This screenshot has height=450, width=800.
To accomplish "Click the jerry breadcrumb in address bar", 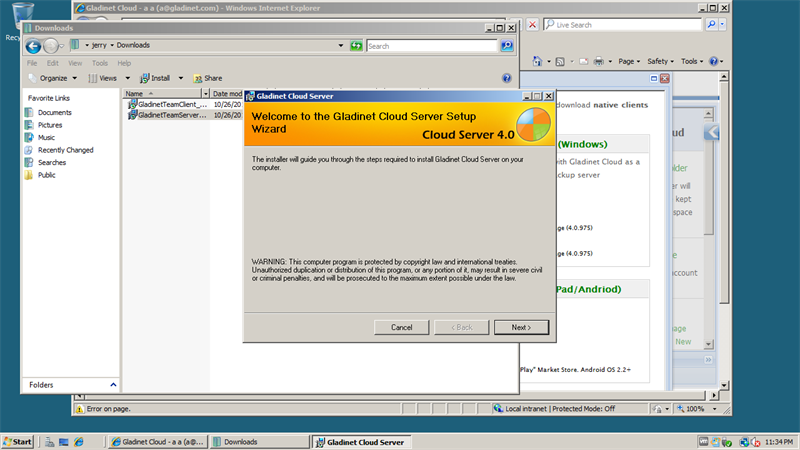I will point(99,45).
